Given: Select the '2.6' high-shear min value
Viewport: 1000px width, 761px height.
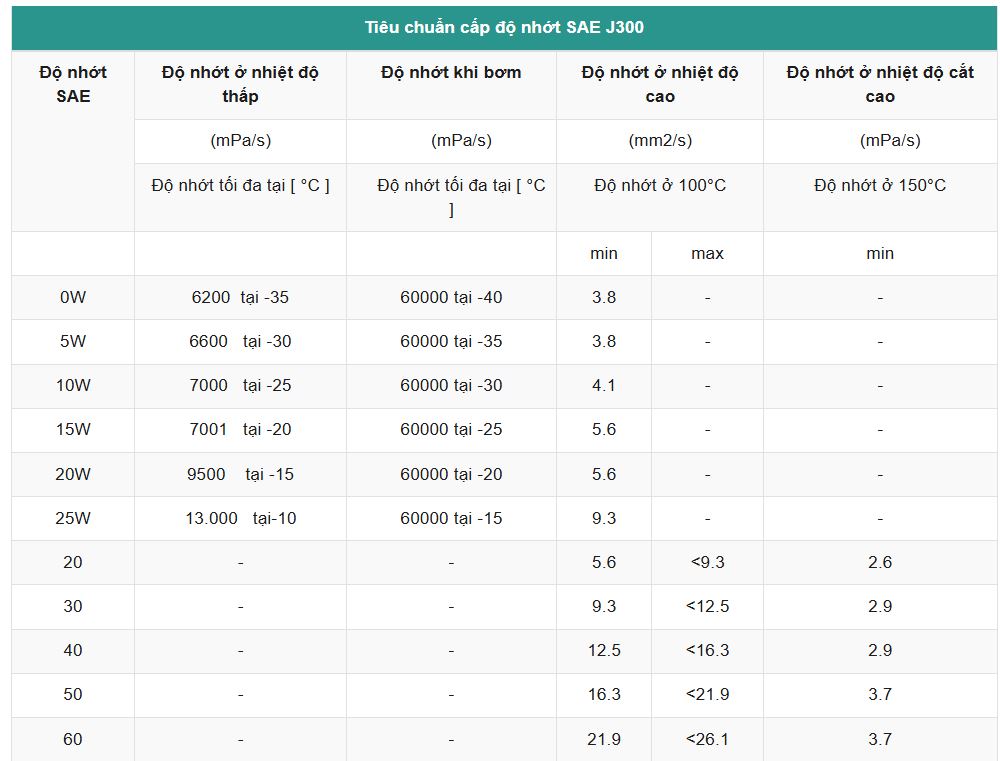Looking at the screenshot, I should click(880, 562).
